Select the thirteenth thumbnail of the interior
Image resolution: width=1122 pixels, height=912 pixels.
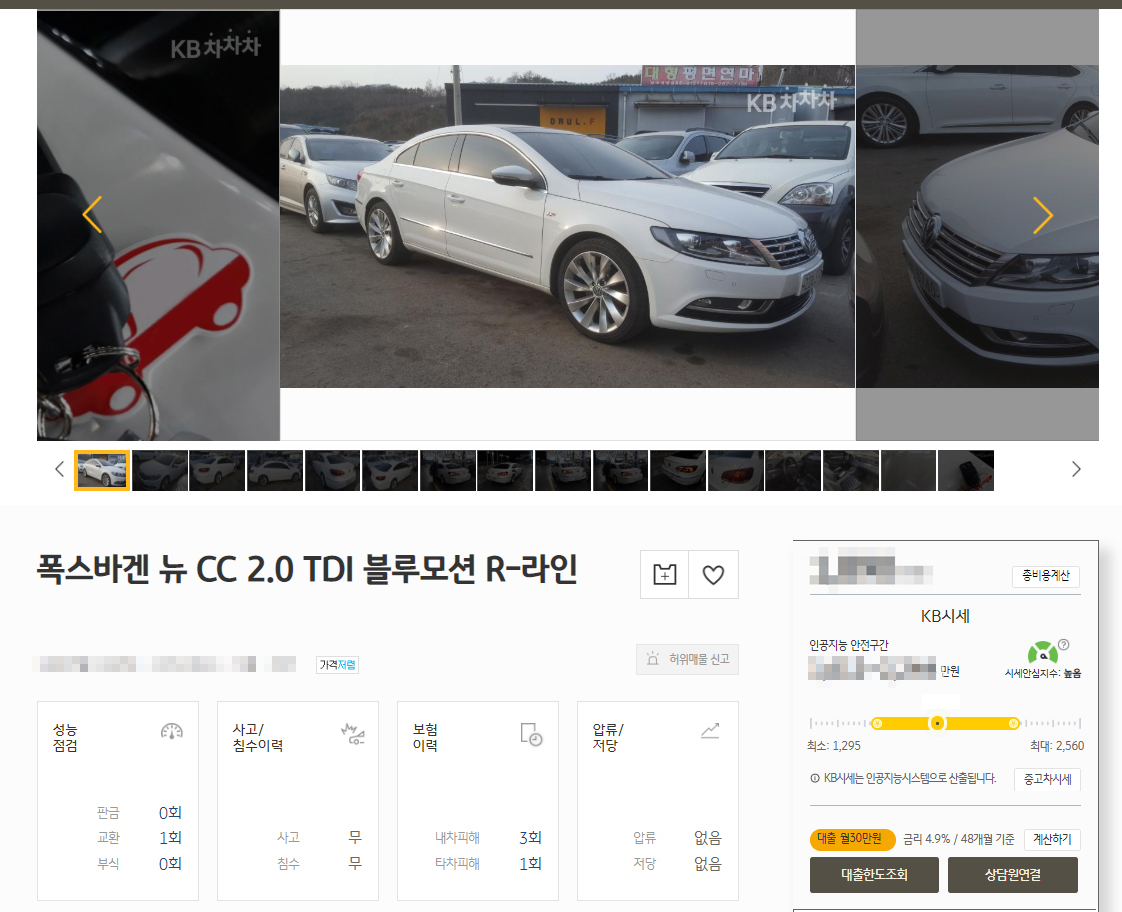(793, 471)
